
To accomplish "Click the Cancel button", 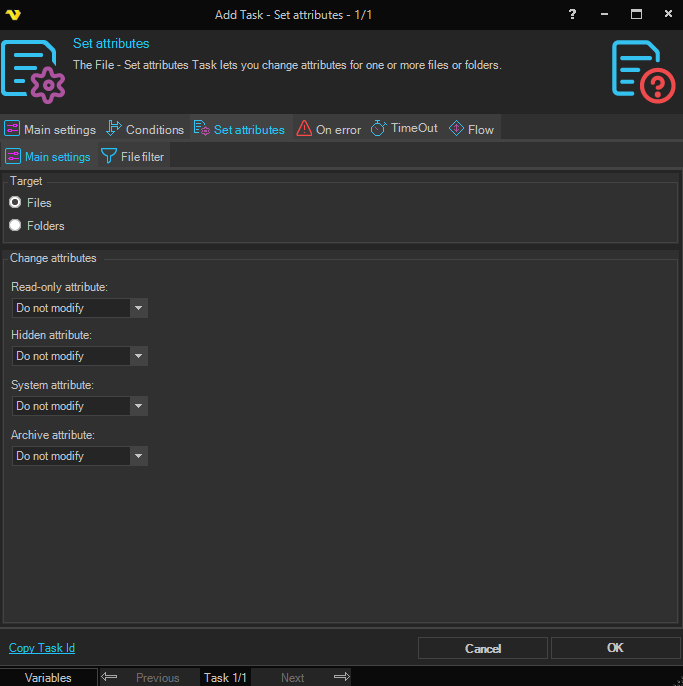I will pyautogui.click(x=482, y=648).
